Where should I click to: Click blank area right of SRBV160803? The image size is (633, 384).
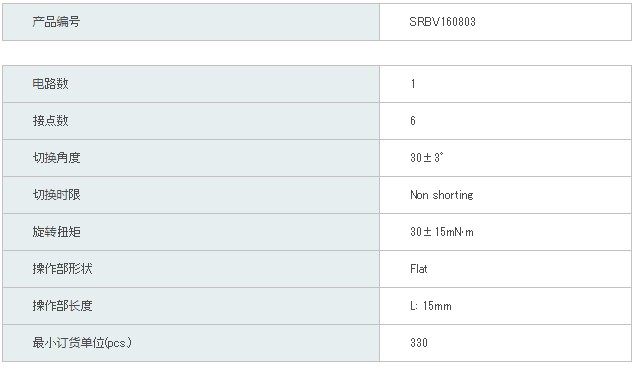click(x=553, y=22)
